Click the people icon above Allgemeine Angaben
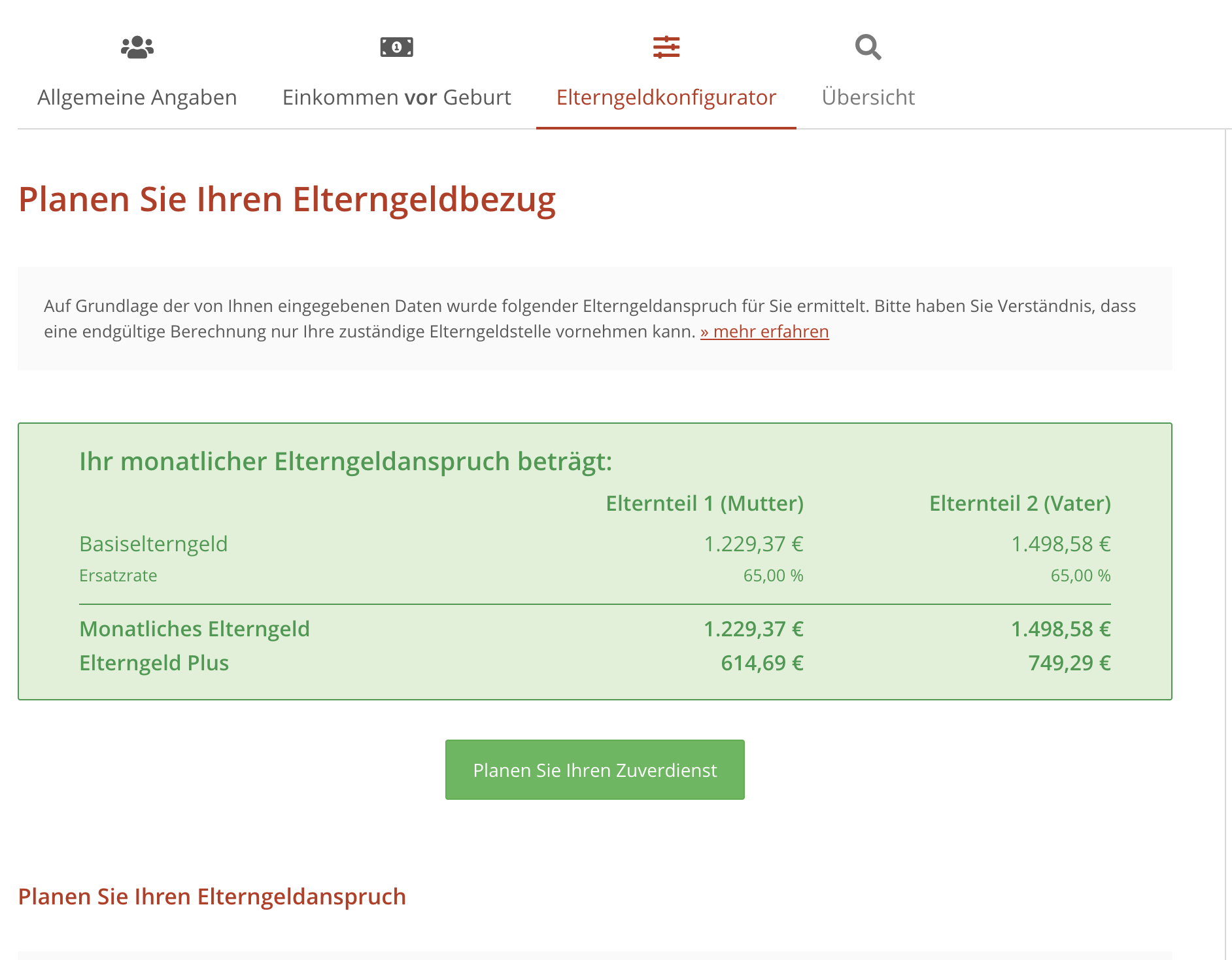 click(137, 47)
